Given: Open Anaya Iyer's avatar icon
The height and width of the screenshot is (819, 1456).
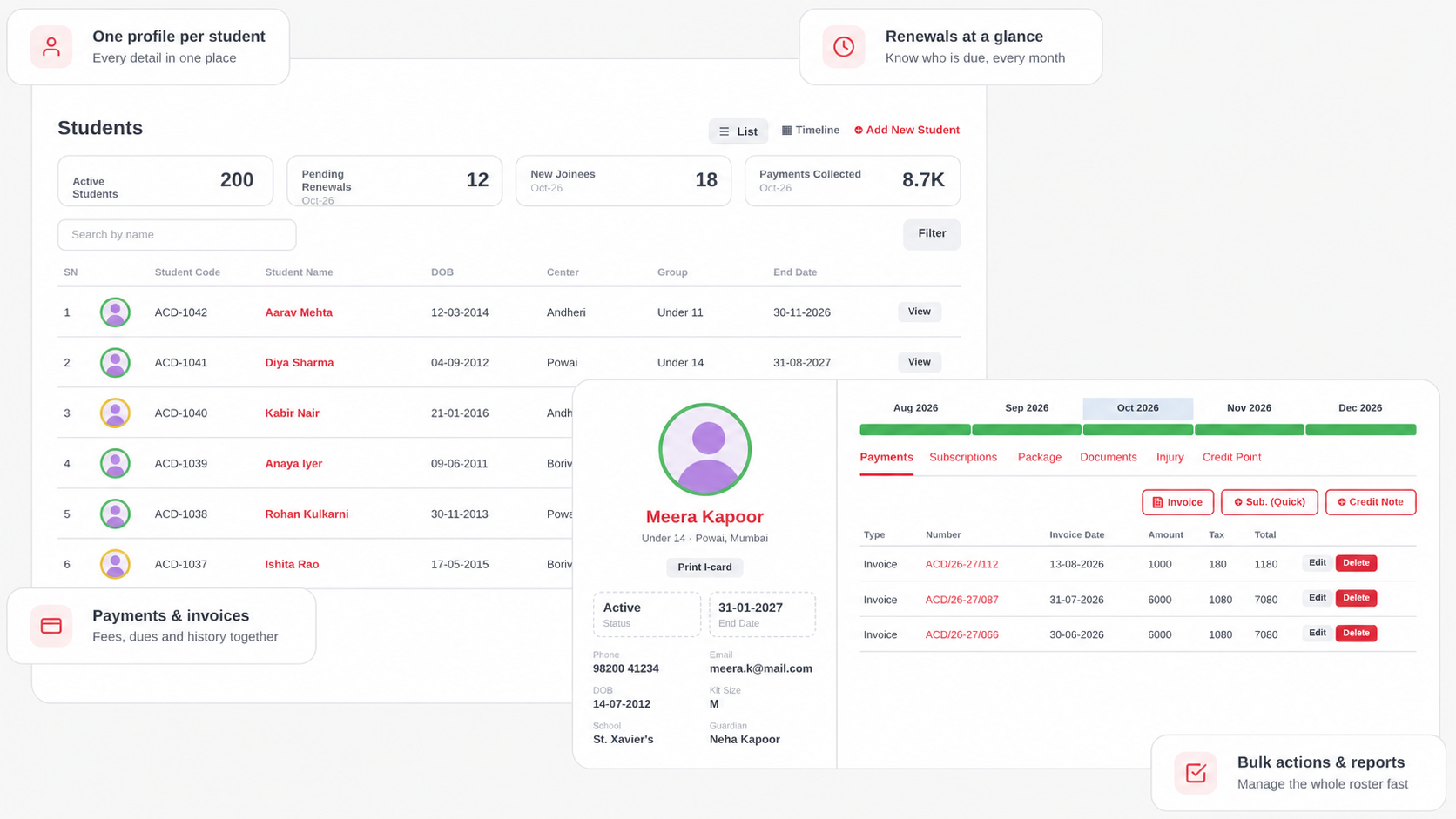Looking at the screenshot, I should [115, 464].
